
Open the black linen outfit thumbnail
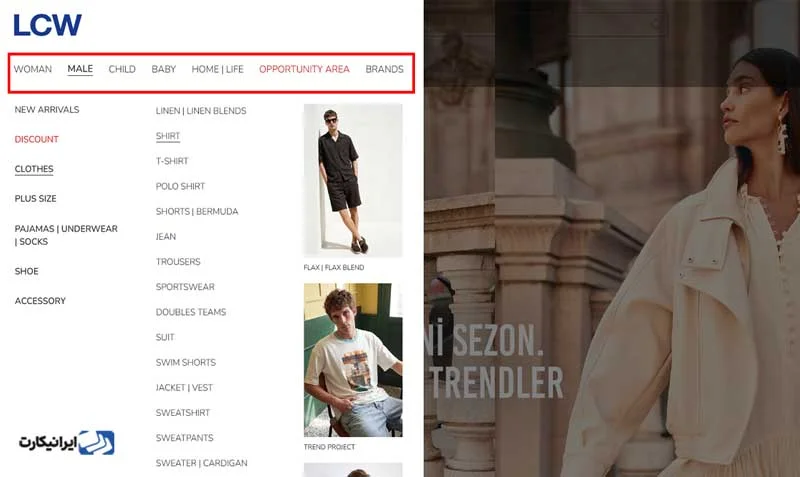click(353, 180)
